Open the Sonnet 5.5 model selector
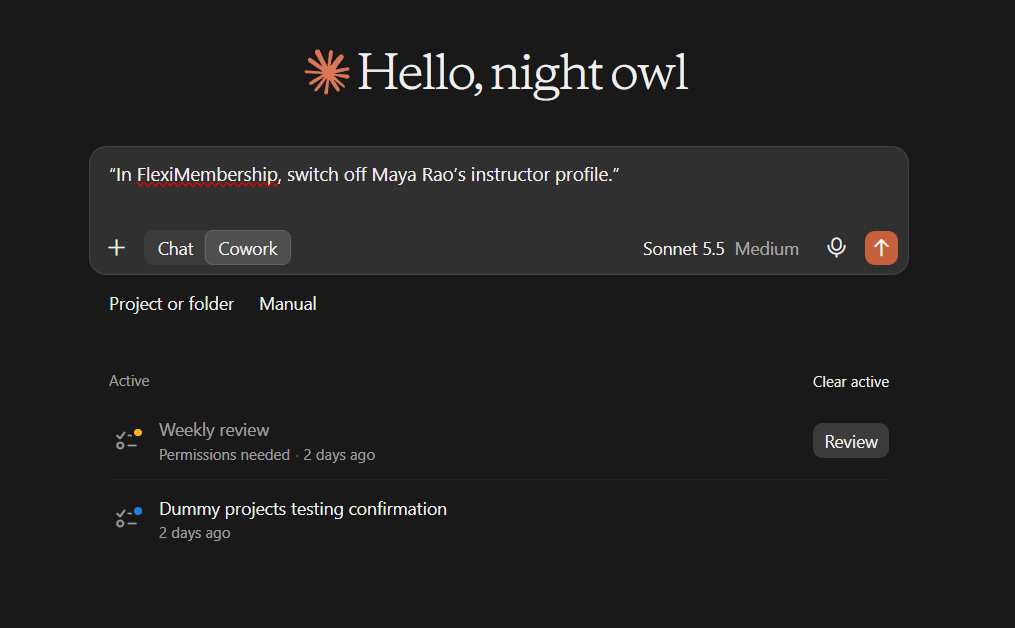The width and height of the screenshot is (1015, 628). click(684, 249)
